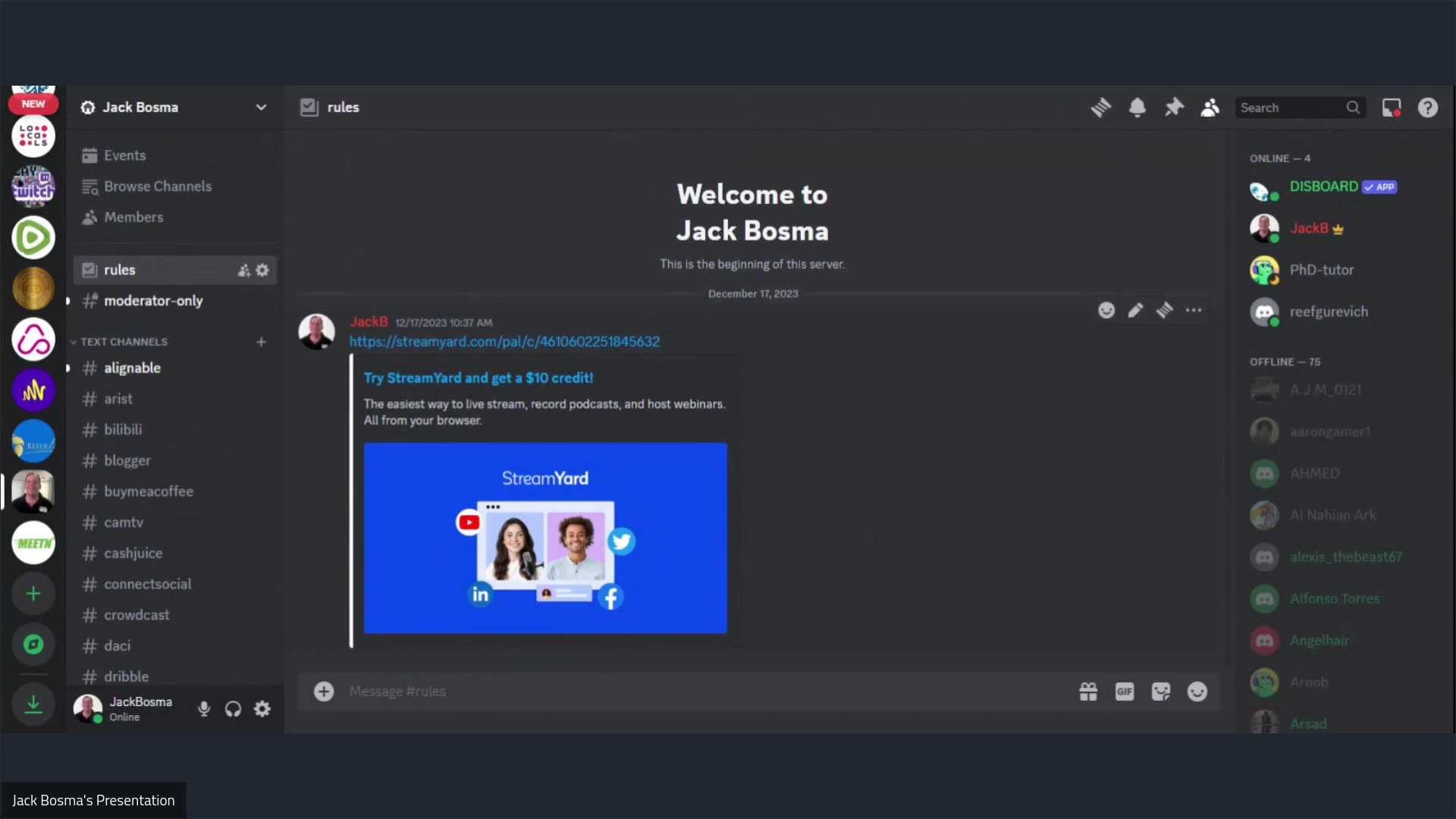Click the gift icon in the message bar
The image size is (1456, 819).
(x=1088, y=691)
